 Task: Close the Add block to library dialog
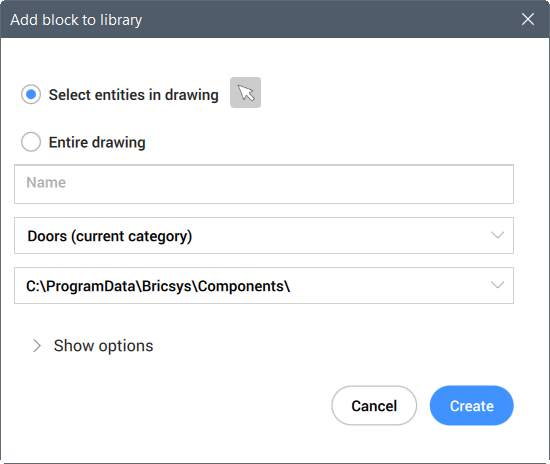pos(528,19)
